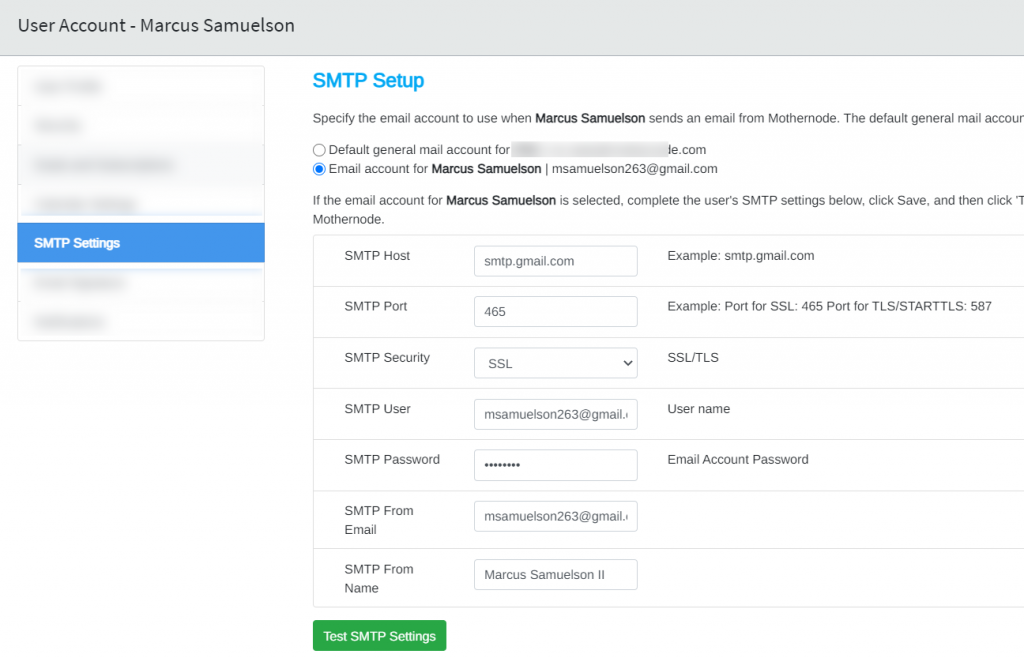This screenshot has width=1024, height=658.
Task: Click the SMTP Port field showing 465
Action: (555, 311)
